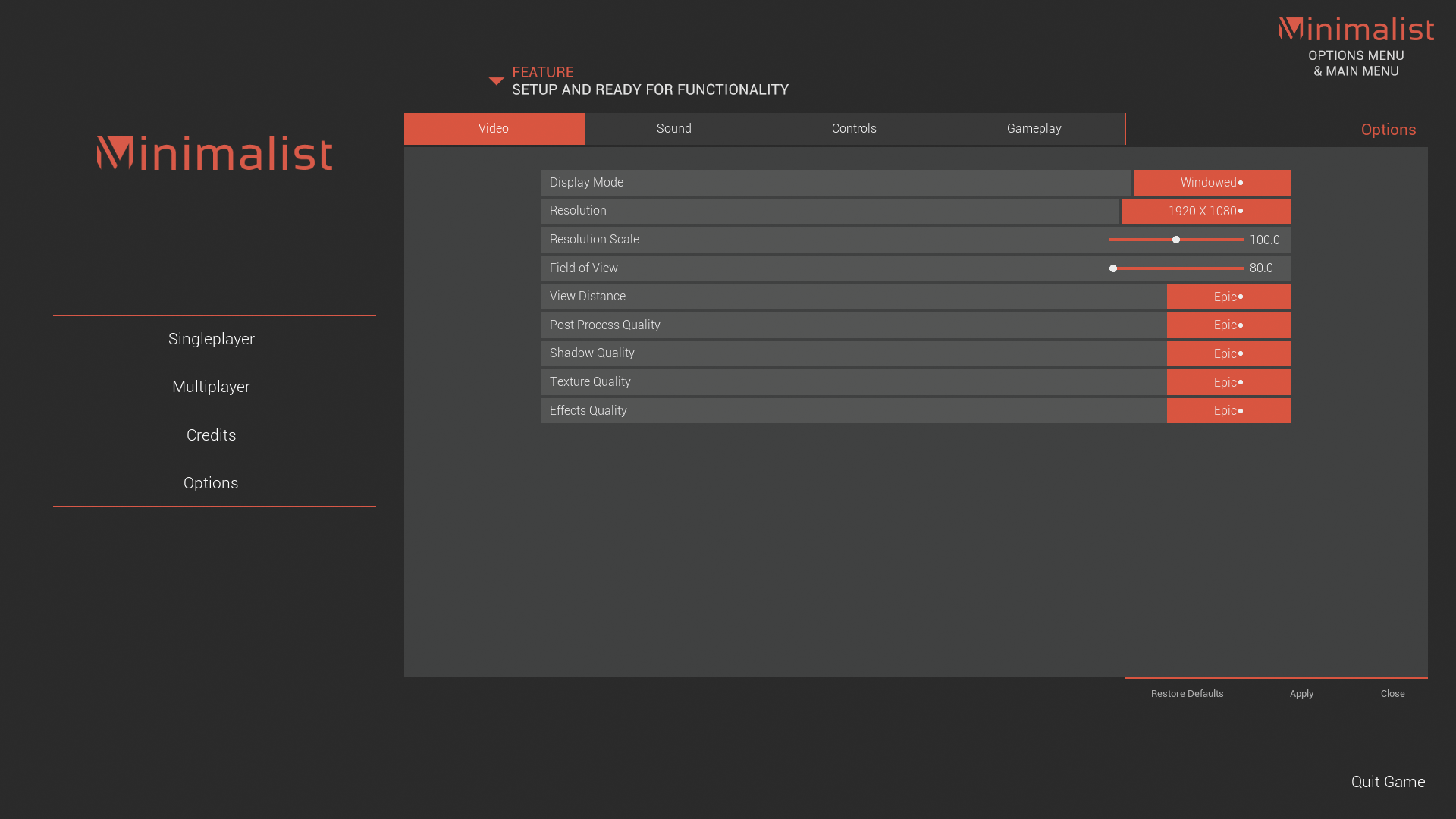The height and width of the screenshot is (819, 1456).
Task: Open the Resolution dropdown selector
Action: [1206, 210]
